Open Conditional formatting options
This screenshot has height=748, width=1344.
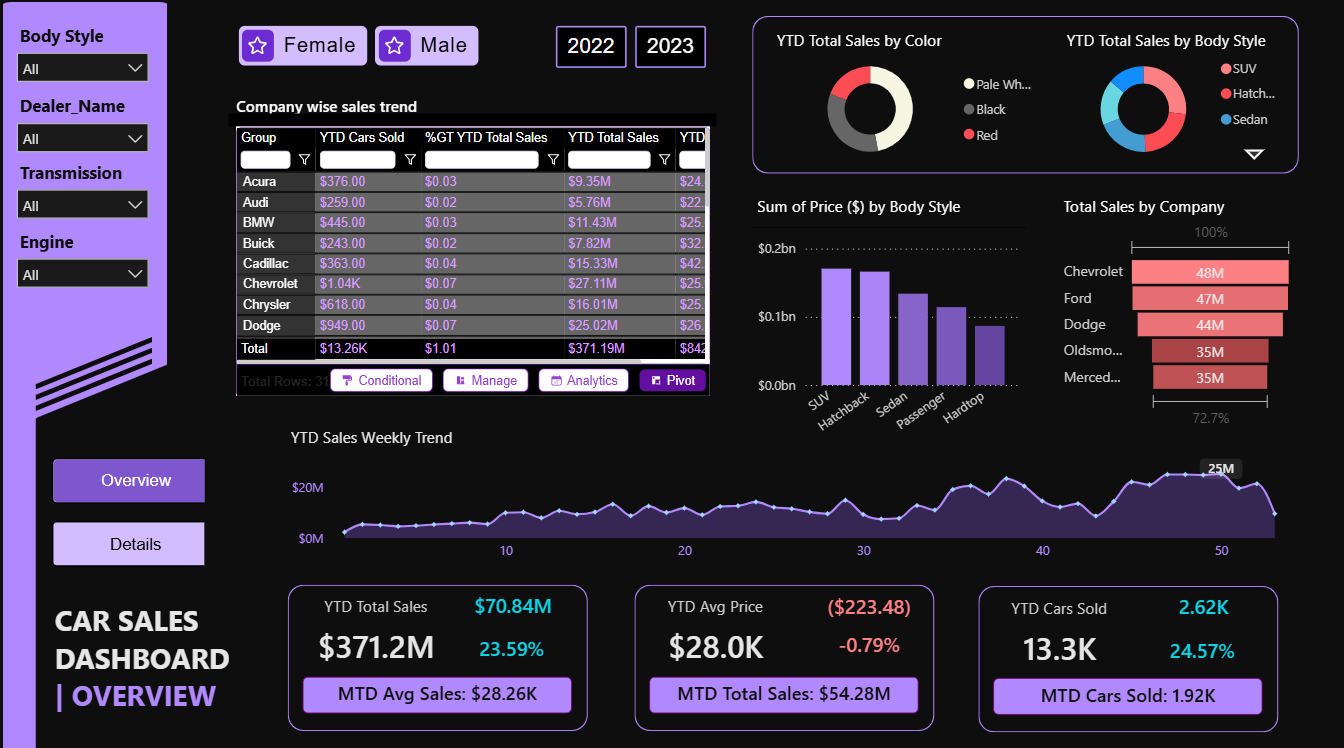381,380
